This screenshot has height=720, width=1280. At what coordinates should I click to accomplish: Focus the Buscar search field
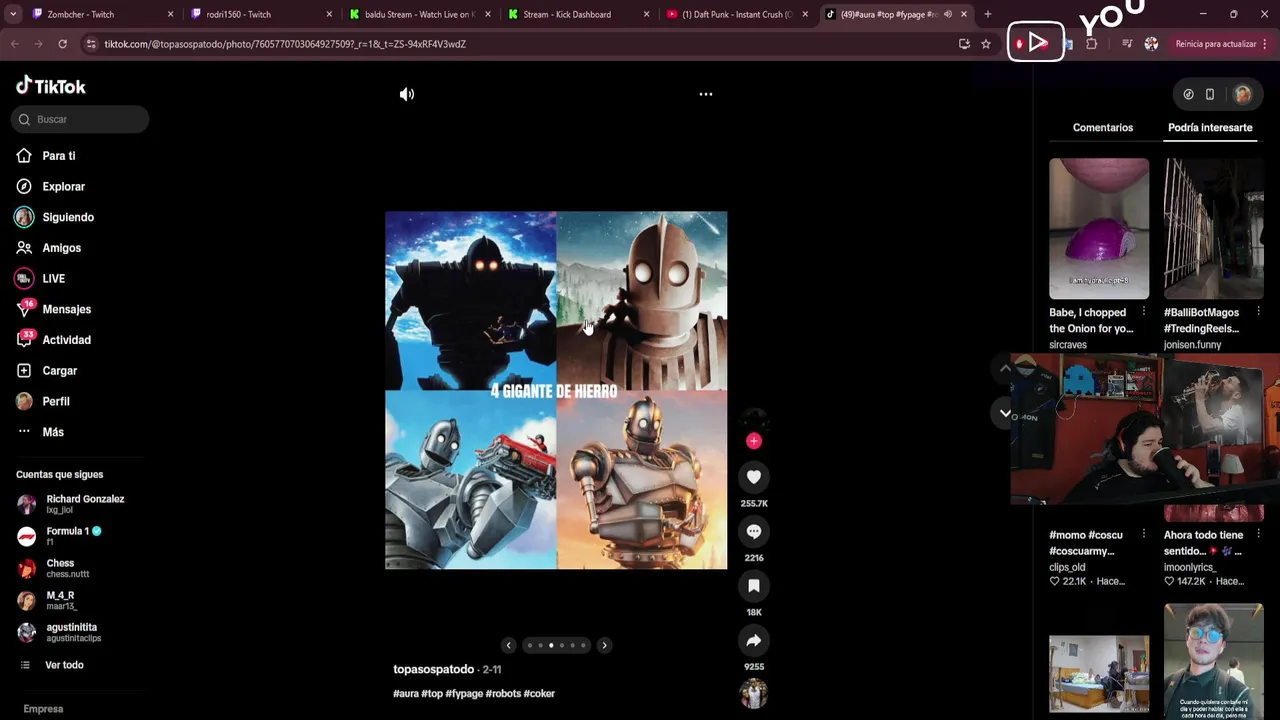coord(80,119)
